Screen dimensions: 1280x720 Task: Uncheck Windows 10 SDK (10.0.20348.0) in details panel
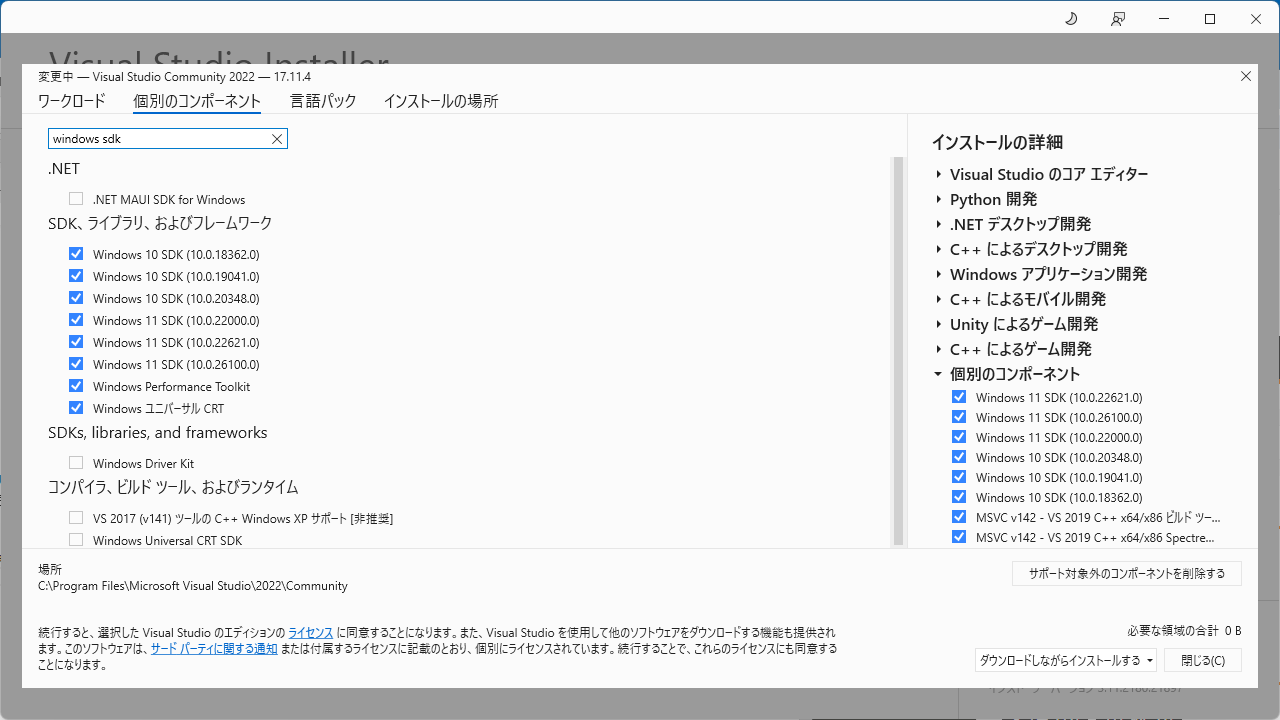[x=959, y=457]
